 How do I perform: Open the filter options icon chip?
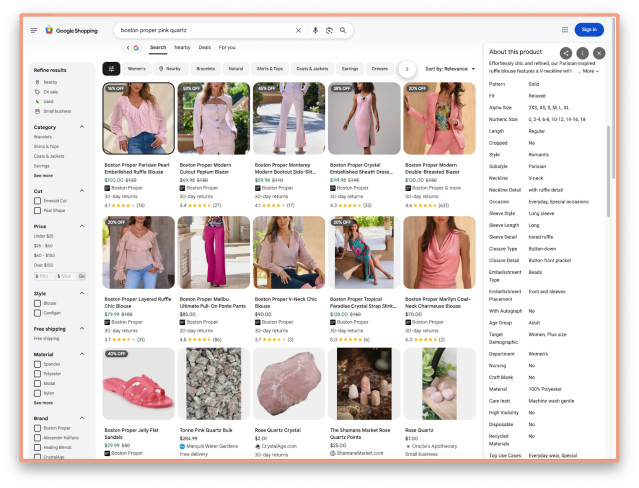[x=111, y=69]
